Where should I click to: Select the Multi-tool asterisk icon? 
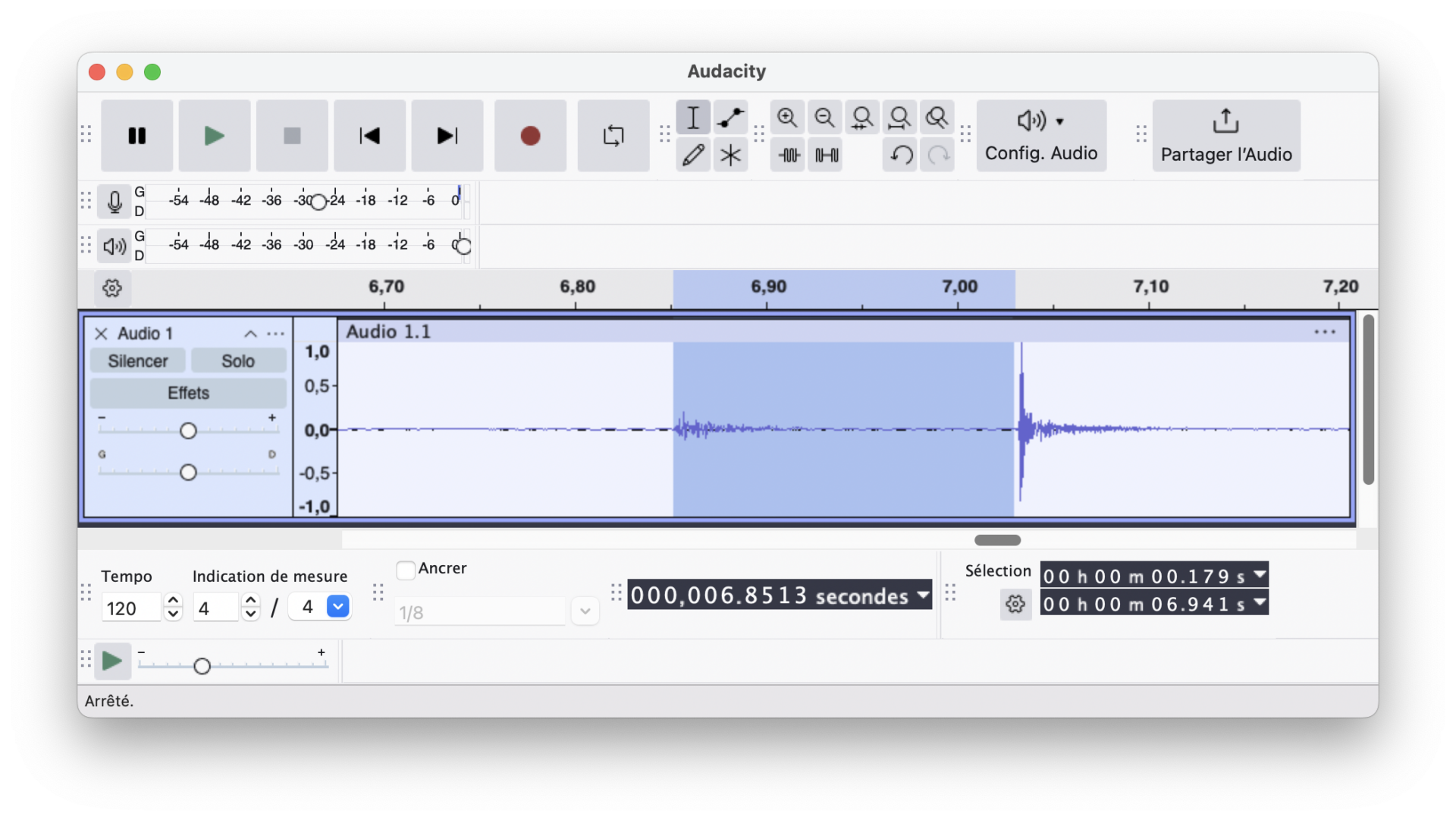(731, 155)
